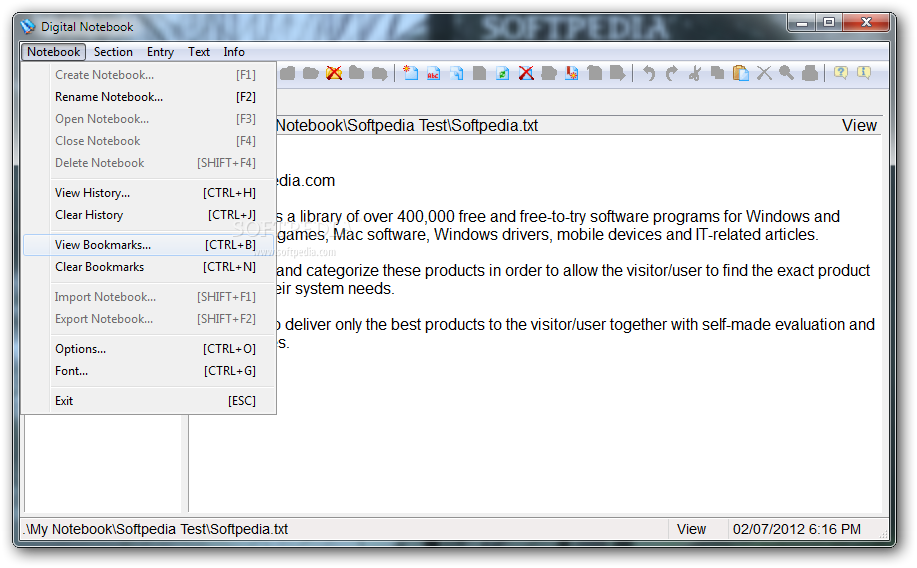The height and width of the screenshot is (568, 917).
Task: Click the text 'and categorize these products'
Action: pyautogui.click(x=381, y=270)
